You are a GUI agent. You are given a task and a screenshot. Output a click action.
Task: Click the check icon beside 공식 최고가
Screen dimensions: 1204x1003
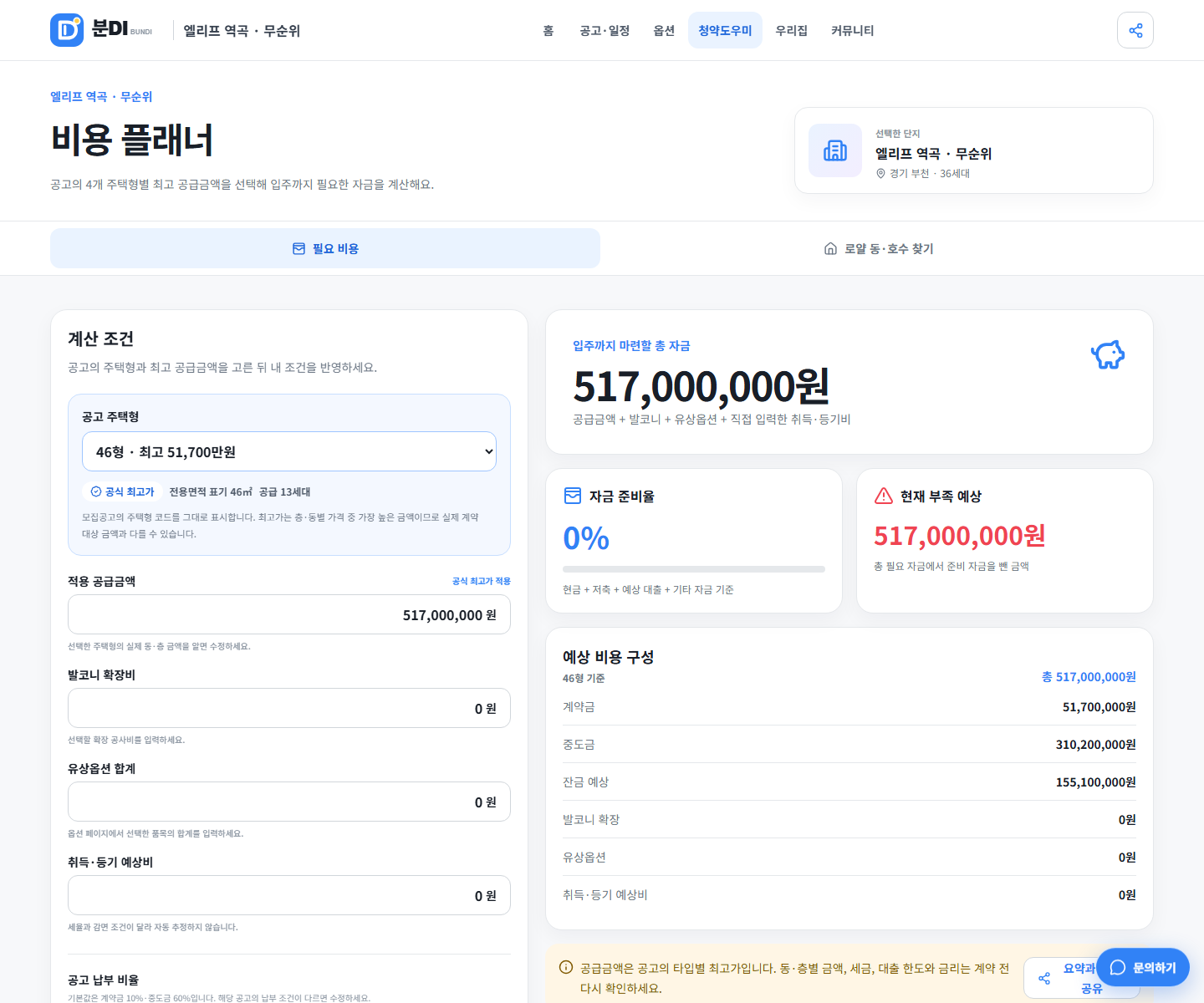(96, 491)
